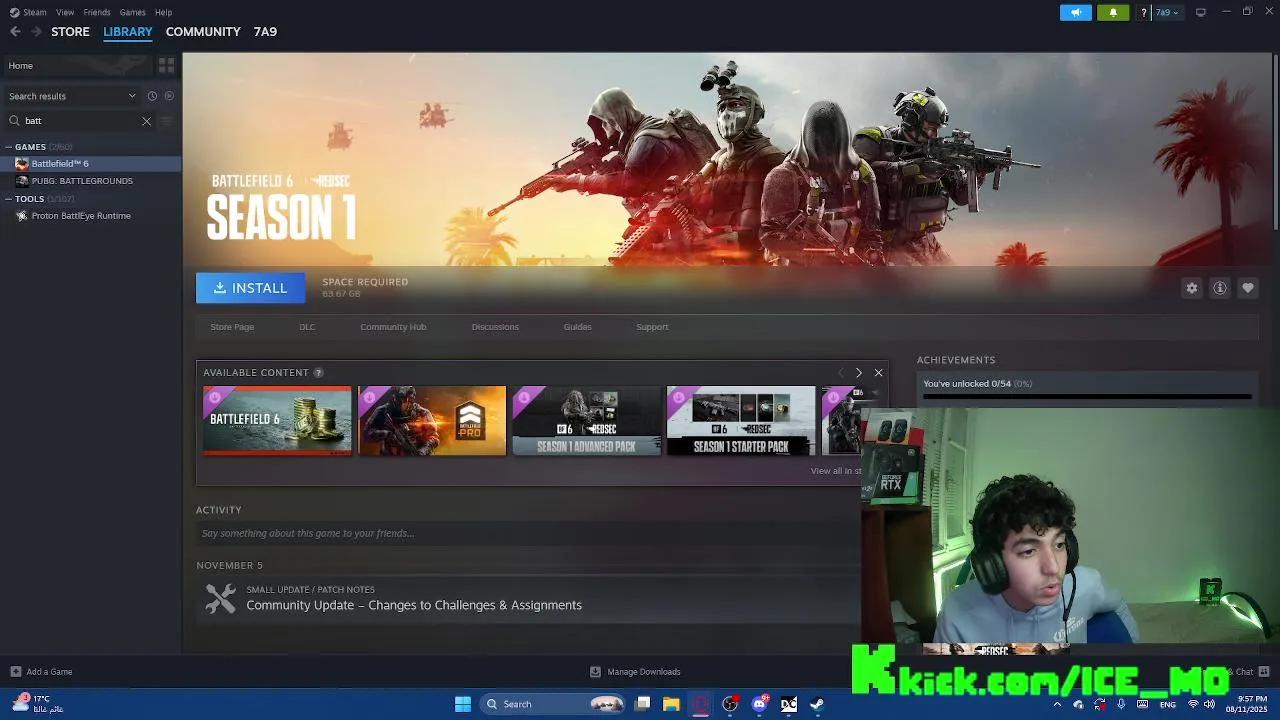Screen dimensions: 1280x720
Task: Add game to favorites heart icon
Action: [1248, 288]
